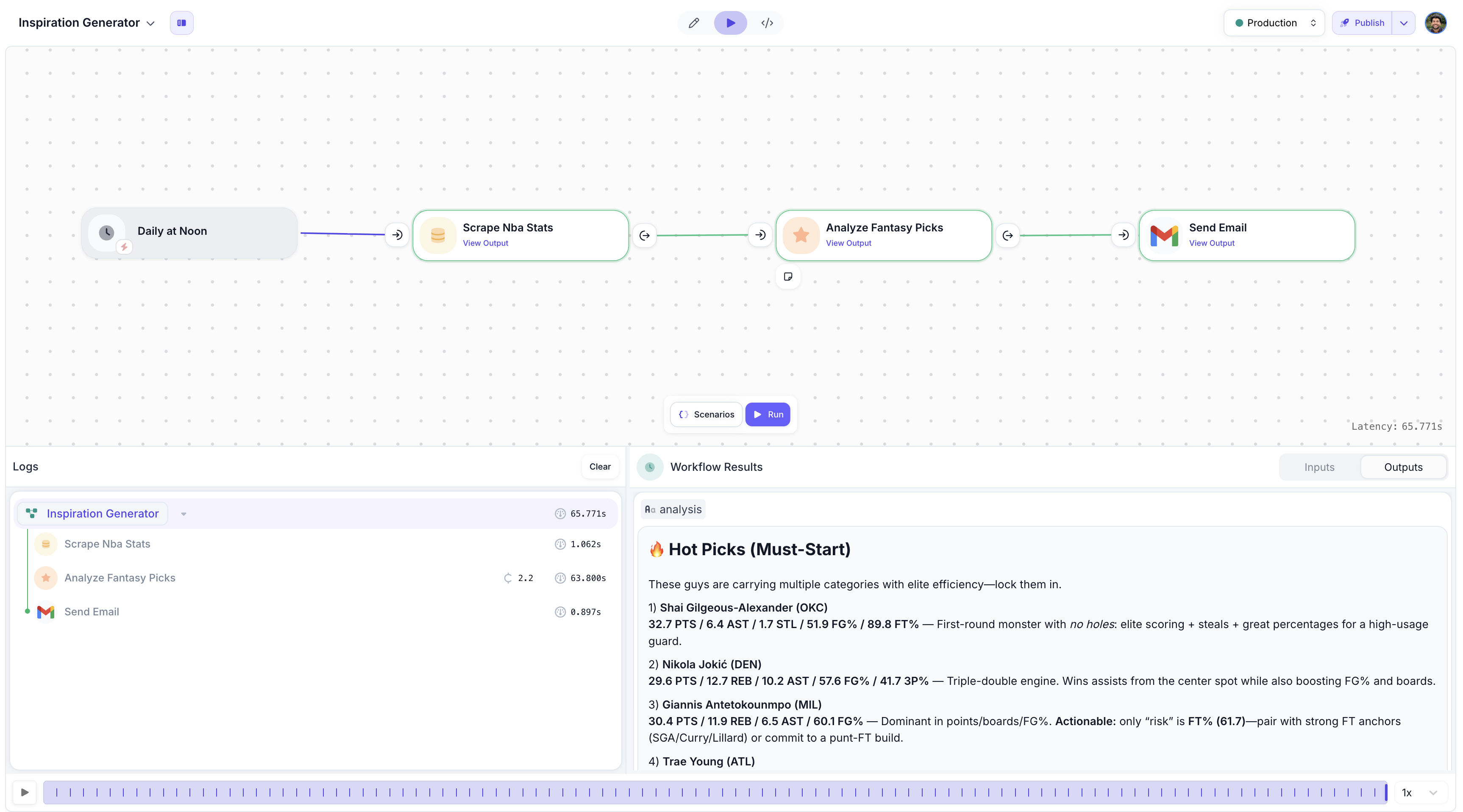Click the play icon in the top toolbar
This screenshot has height=812, width=1463.
[x=730, y=23]
